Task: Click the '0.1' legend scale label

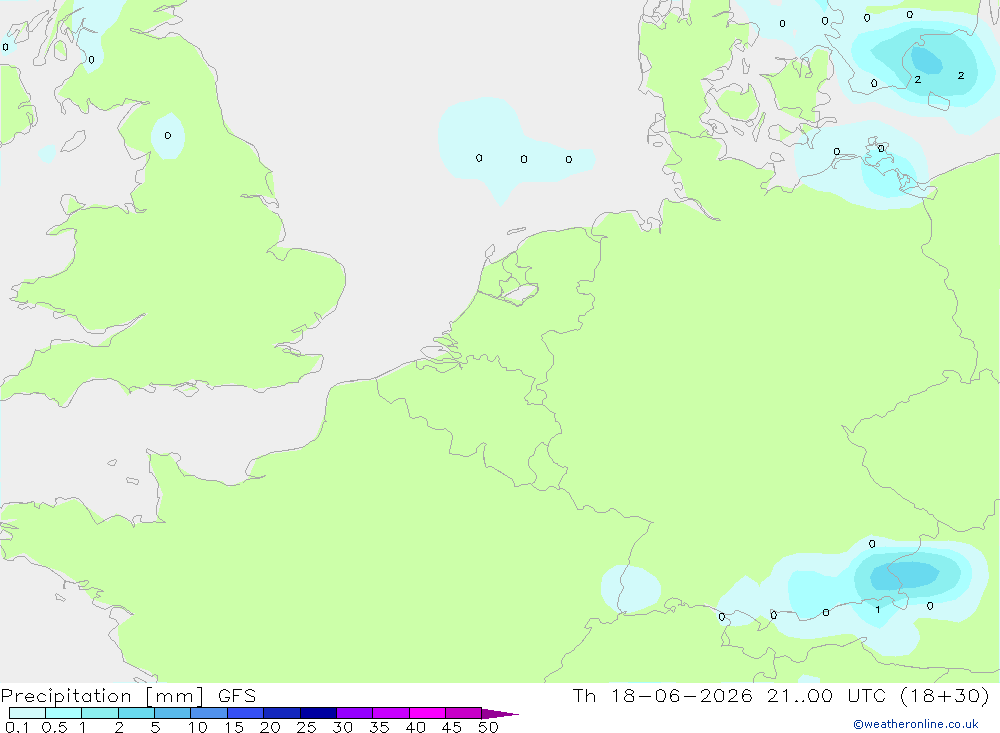Action: click(17, 727)
